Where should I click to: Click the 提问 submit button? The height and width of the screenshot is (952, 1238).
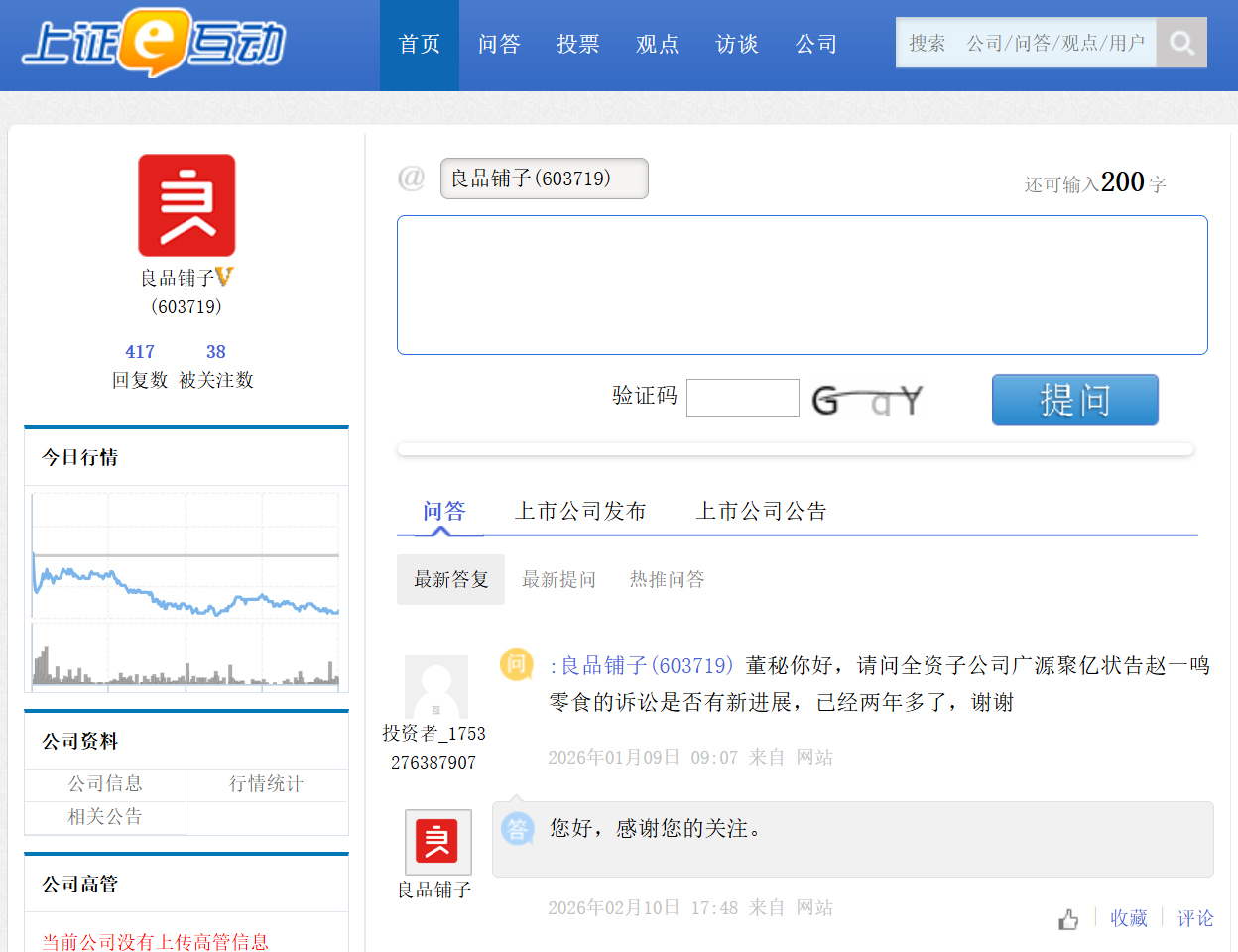(1075, 400)
